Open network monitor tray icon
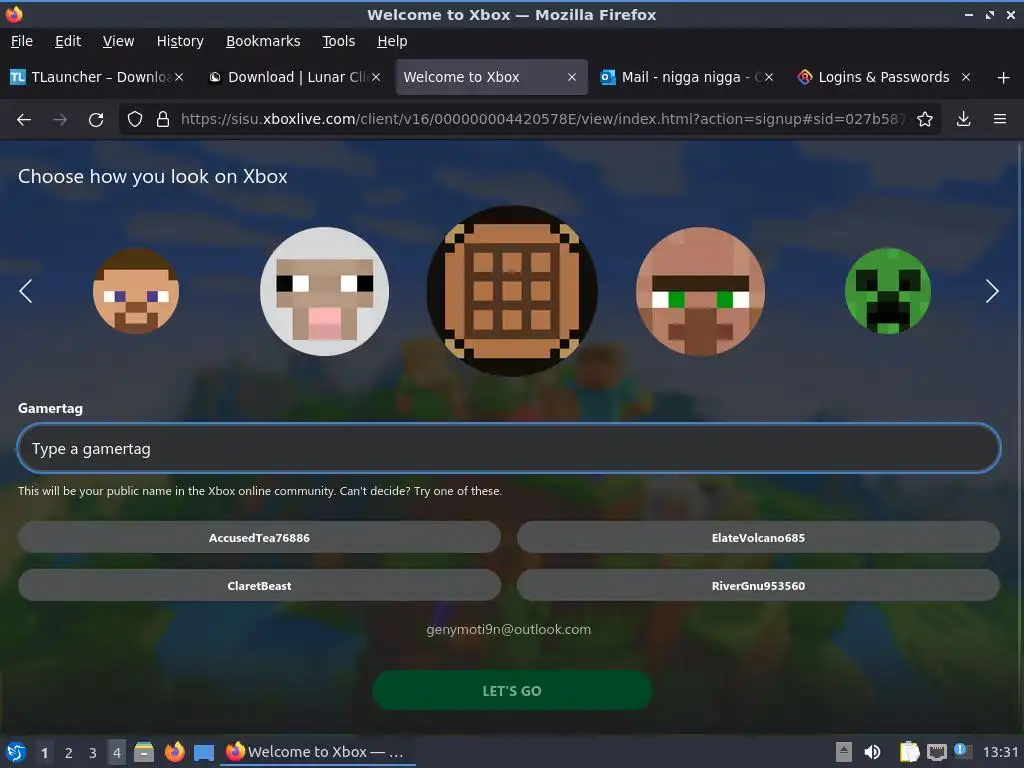Image resolution: width=1024 pixels, height=768 pixels. tap(936, 752)
